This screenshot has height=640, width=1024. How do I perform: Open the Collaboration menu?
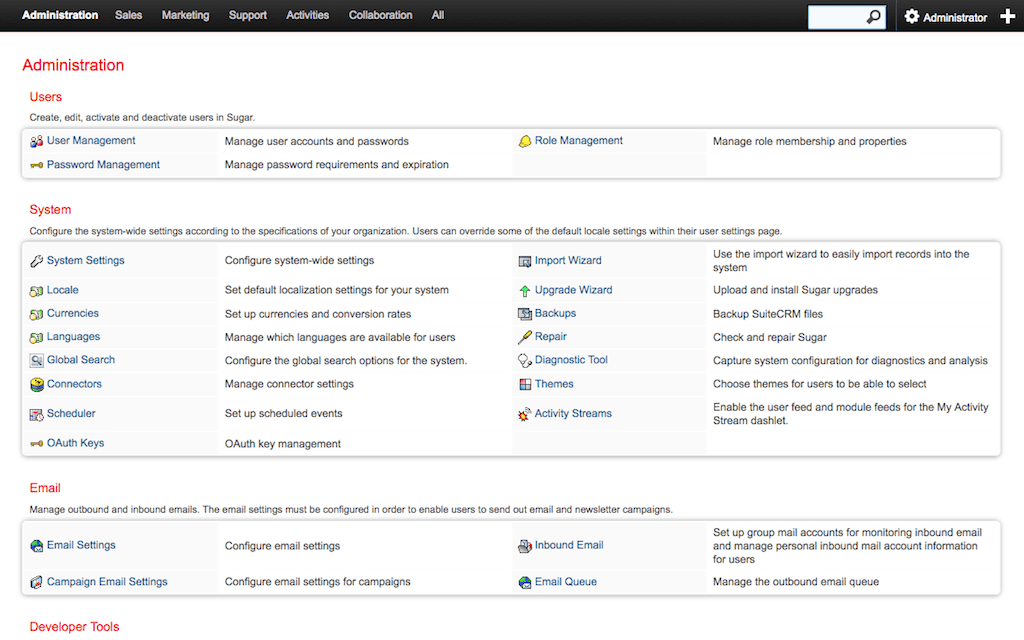click(380, 15)
